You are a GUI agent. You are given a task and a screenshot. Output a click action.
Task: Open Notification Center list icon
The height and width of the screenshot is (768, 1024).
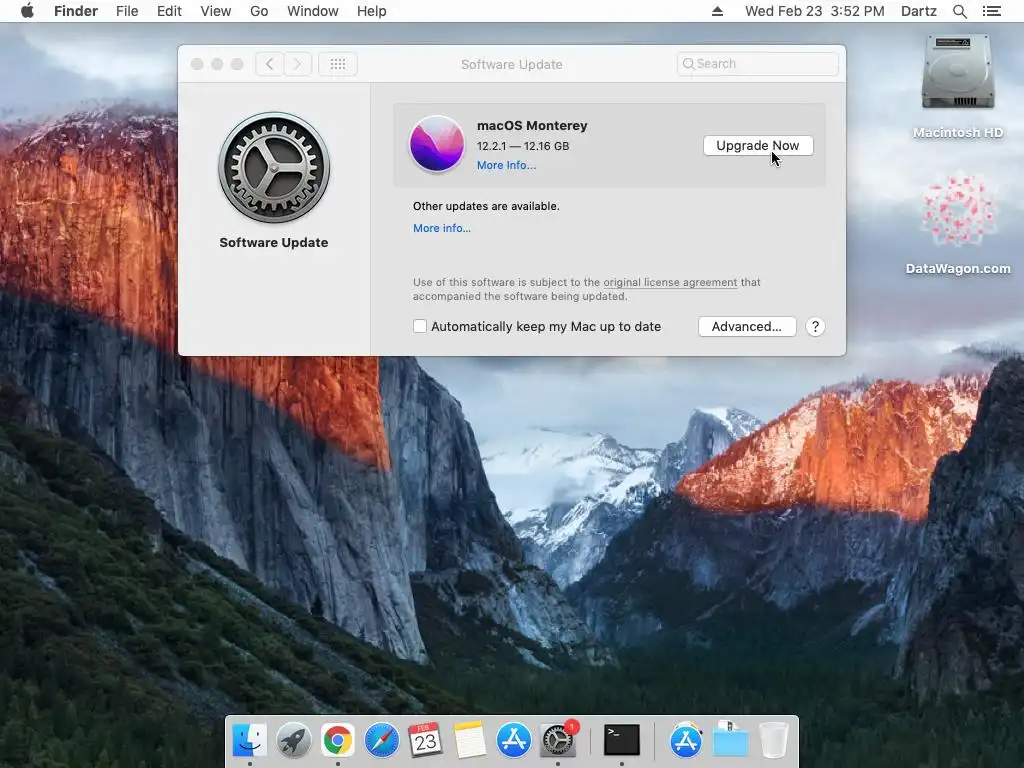[992, 11]
